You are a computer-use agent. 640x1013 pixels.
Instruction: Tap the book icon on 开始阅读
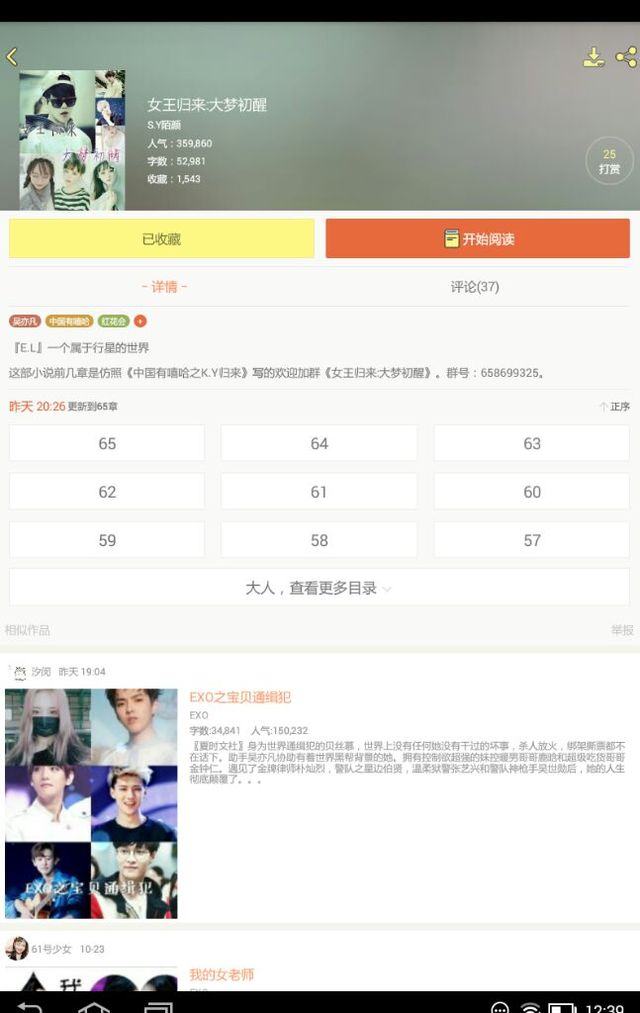tap(451, 239)
